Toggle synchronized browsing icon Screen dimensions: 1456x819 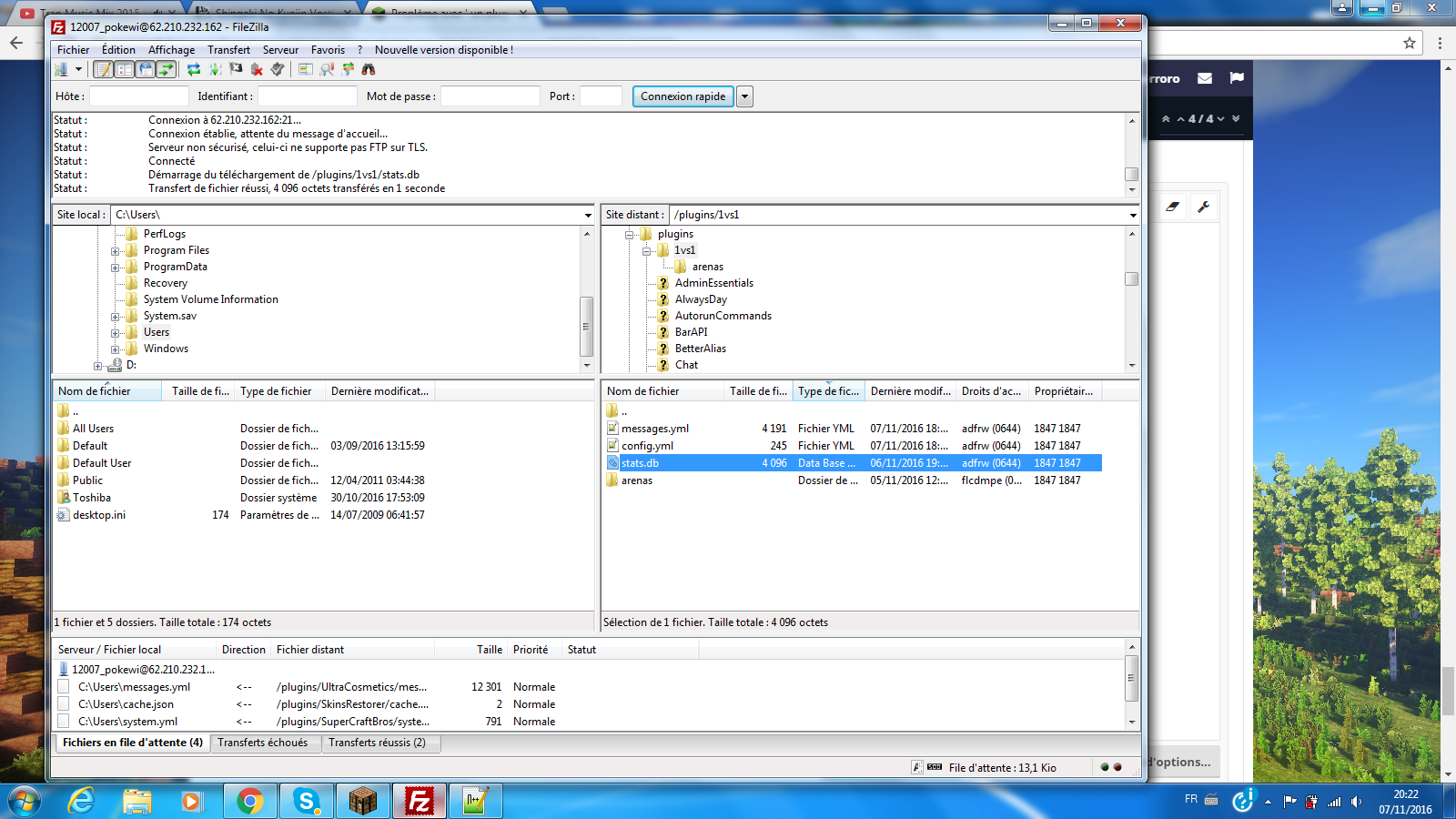point(348,69)
